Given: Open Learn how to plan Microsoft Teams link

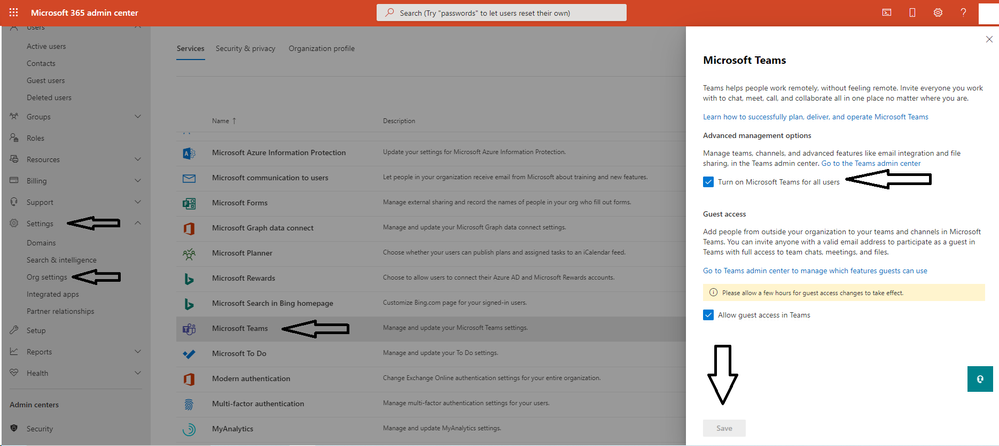Looking at the screenshot, I should 816,117.
